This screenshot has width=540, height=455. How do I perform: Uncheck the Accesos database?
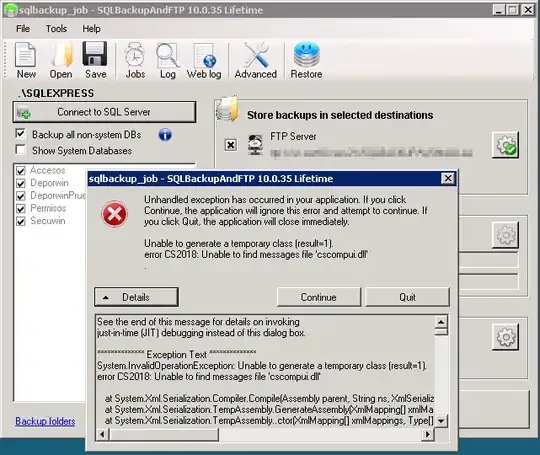pyautogui.click(x=21, y=170)
